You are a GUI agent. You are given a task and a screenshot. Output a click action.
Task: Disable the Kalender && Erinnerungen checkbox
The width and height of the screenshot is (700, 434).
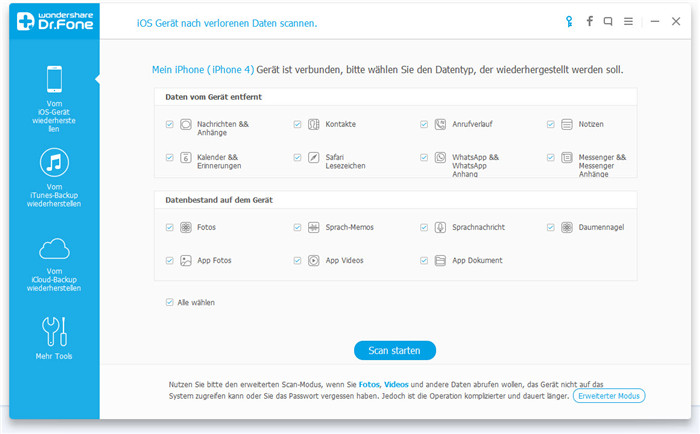(x=170, y=157)
